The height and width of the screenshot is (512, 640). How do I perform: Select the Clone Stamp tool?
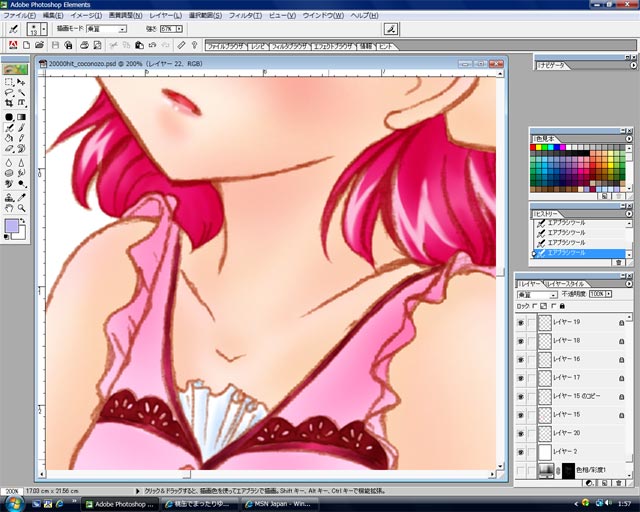[x=9, y=198]
